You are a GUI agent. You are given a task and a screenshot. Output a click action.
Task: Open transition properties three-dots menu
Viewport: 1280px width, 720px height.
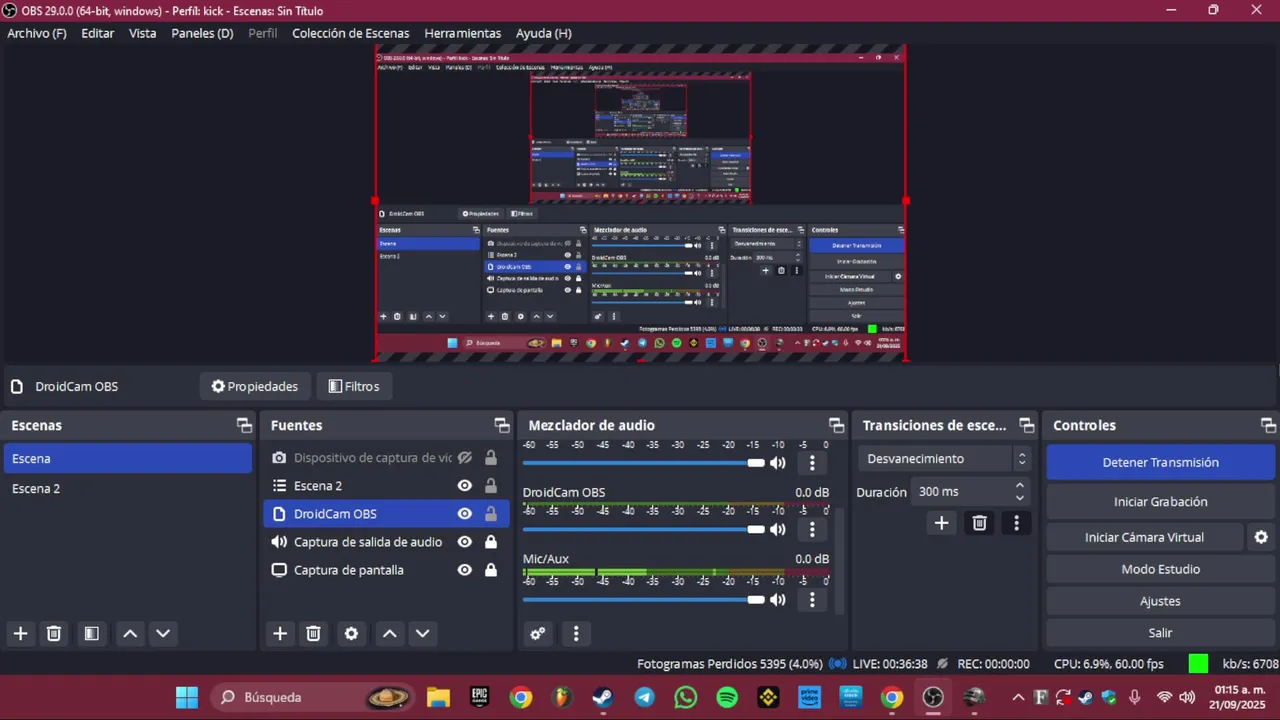coord(1016,523)
